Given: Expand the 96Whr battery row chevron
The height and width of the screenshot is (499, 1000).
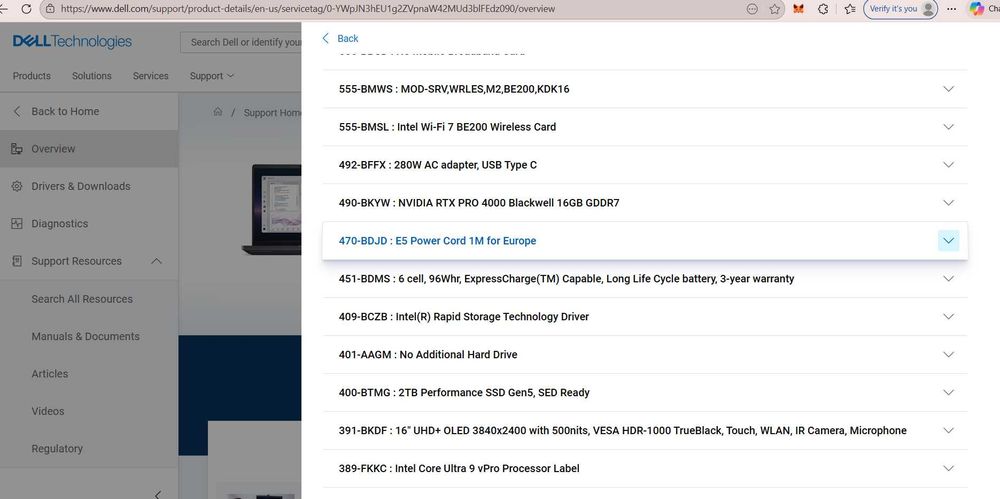Looking at the screenshot, I should coord(948,279).
